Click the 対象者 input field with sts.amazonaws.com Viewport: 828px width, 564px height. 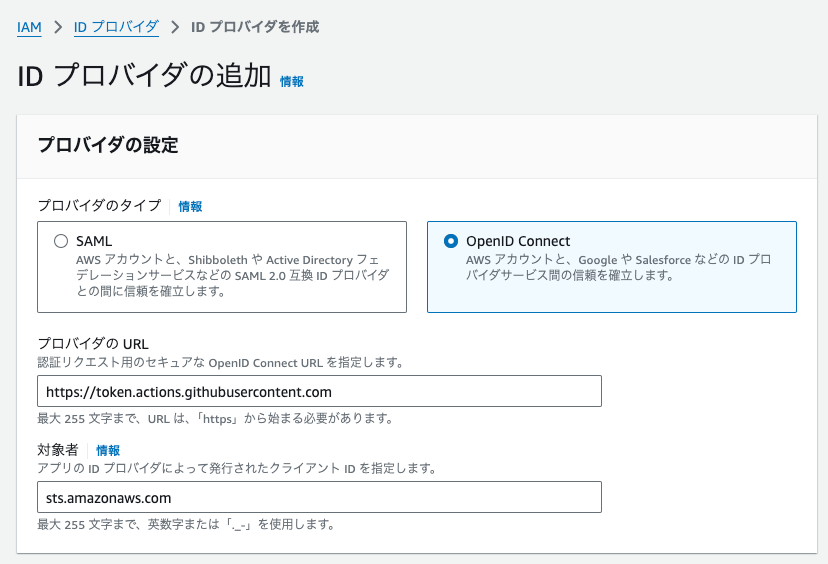319,497
